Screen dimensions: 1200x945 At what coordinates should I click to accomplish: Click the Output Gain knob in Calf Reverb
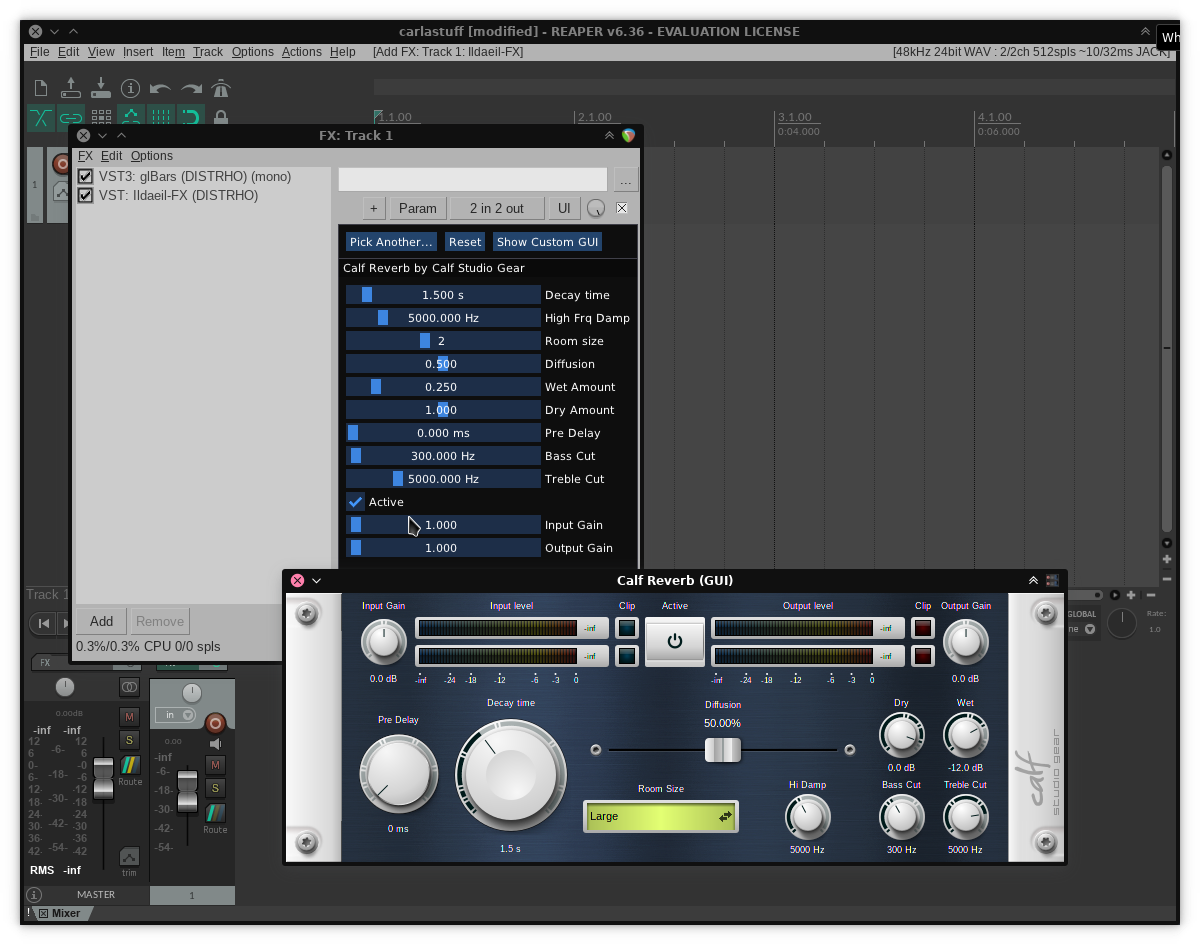point(966,642)
